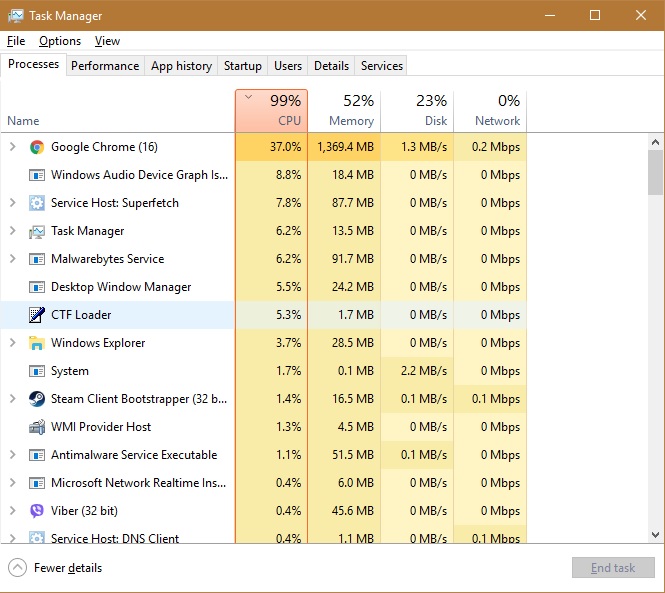Select the Processes tab
Screen dimensions: 665x593
[34, 64]
